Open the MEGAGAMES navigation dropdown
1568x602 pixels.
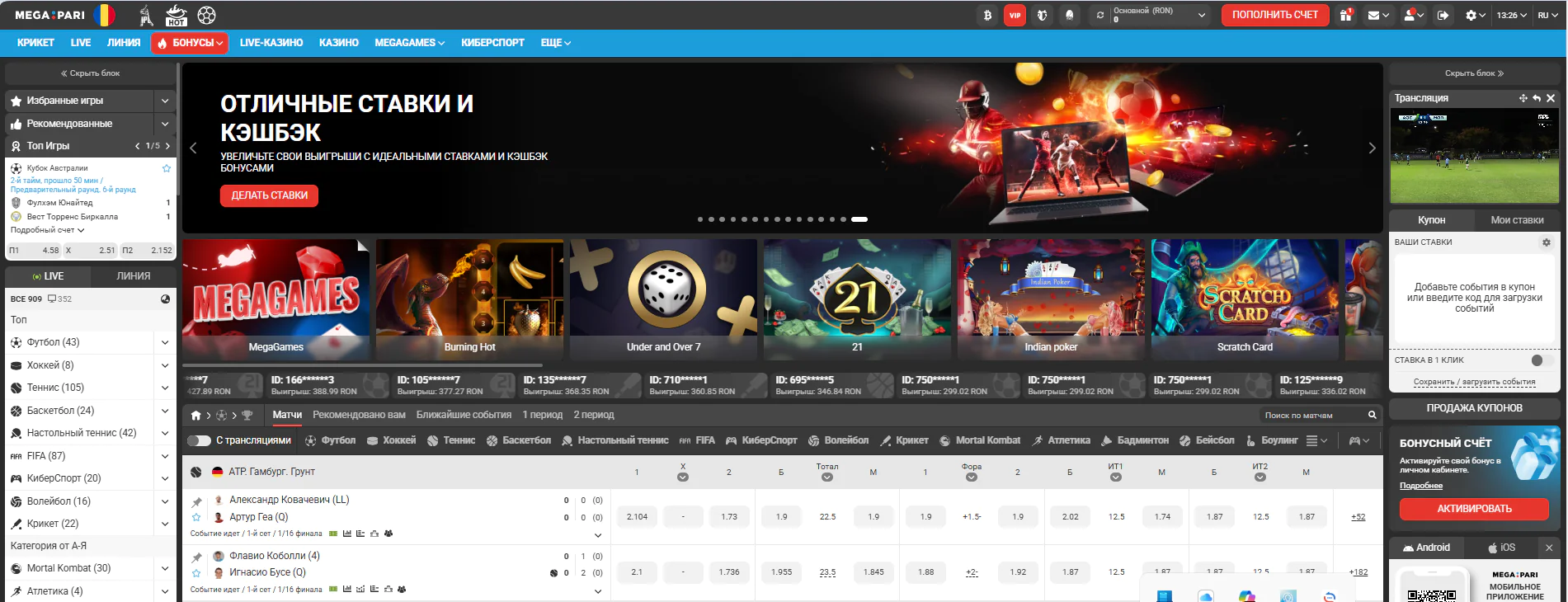click(x=409, y=43)
